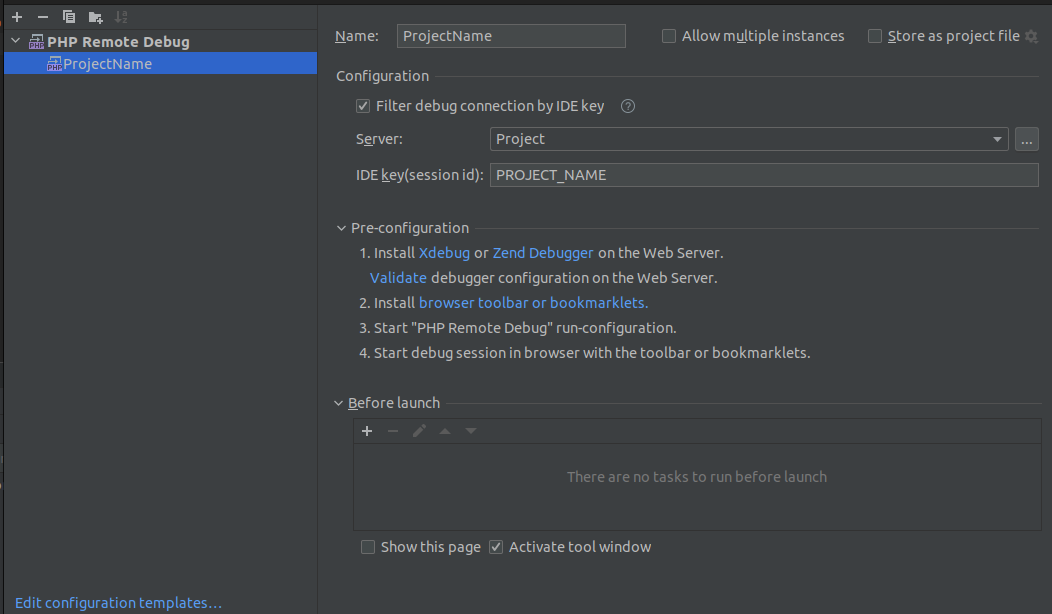This screenshot has height=614, width=1052.
Task: Collapse the Before launch section
Action: pyautogui.click(x=338, y=402)
